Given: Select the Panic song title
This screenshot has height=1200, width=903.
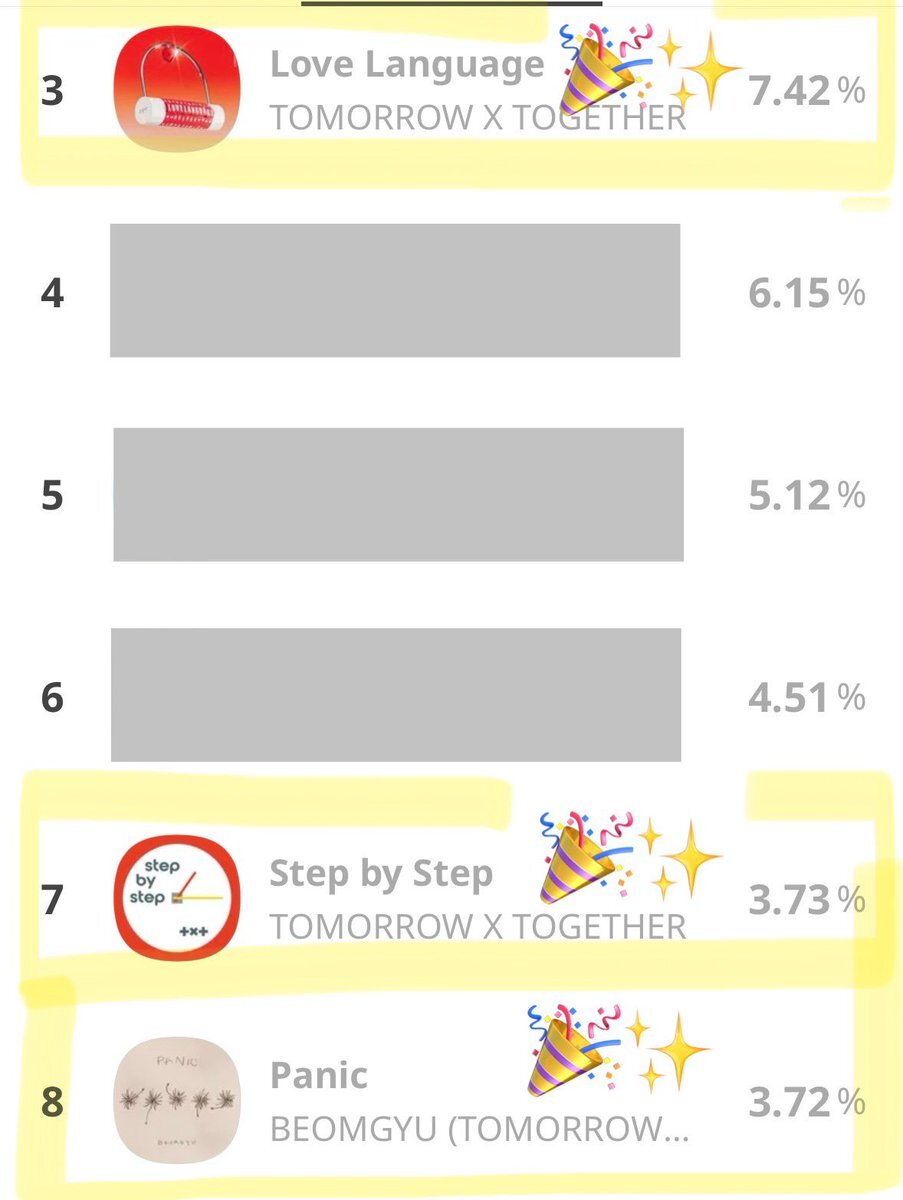Looking at the screenshot, I should 319,1075.
